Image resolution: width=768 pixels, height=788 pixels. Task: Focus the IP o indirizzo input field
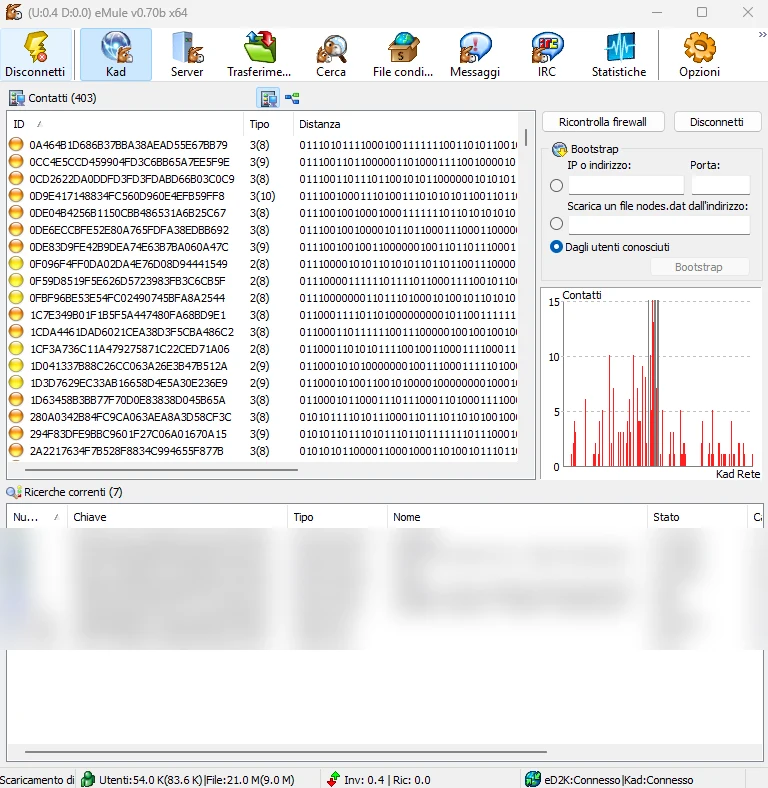626,185
